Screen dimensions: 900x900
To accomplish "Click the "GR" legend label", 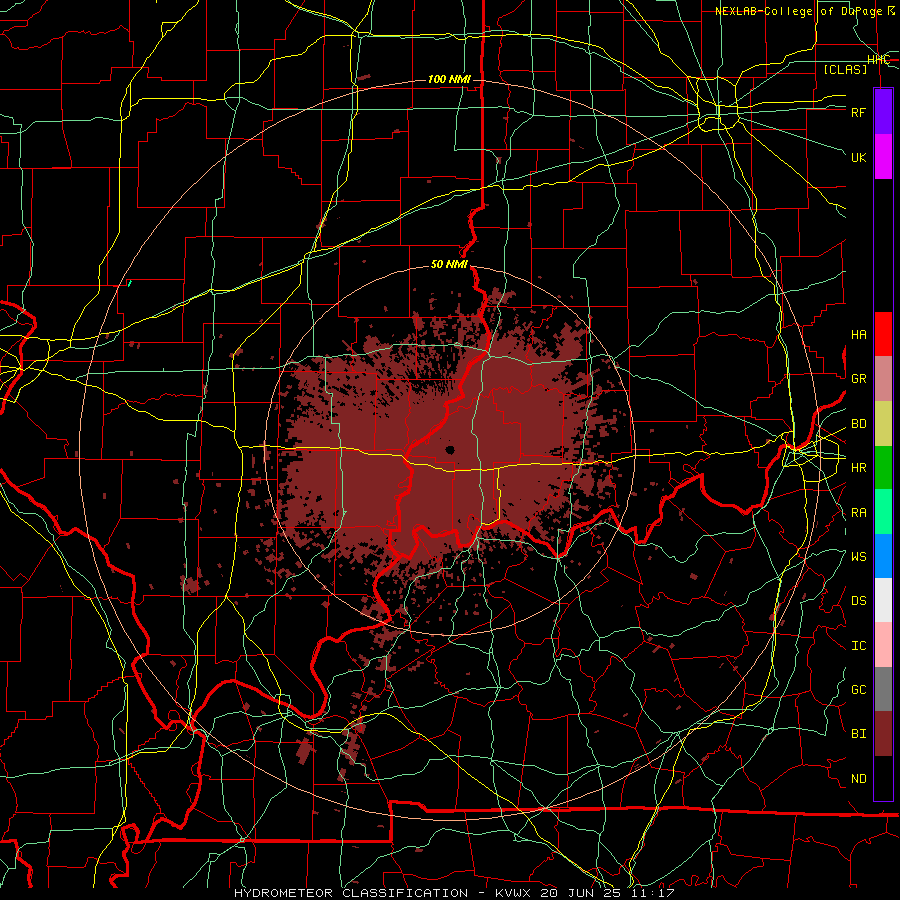I will coord(858,379).
